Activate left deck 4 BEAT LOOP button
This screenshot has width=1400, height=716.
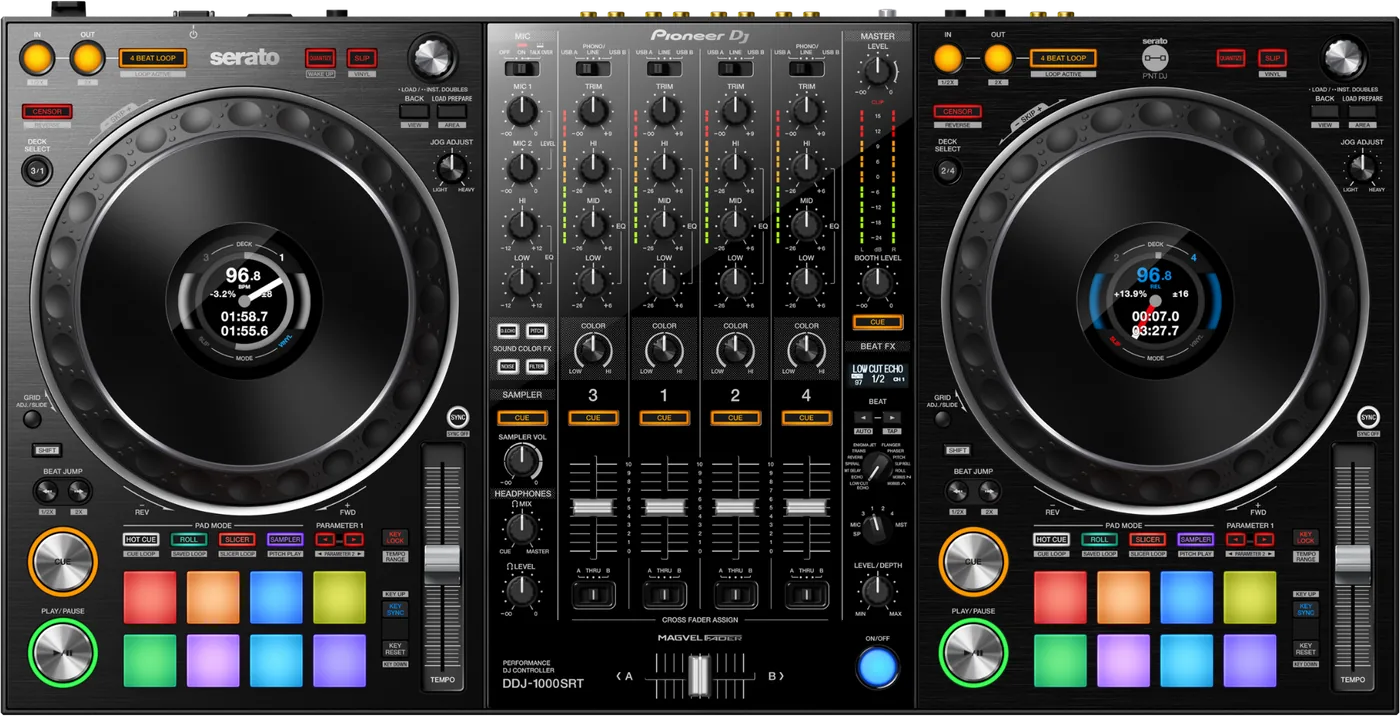[153, 59]
